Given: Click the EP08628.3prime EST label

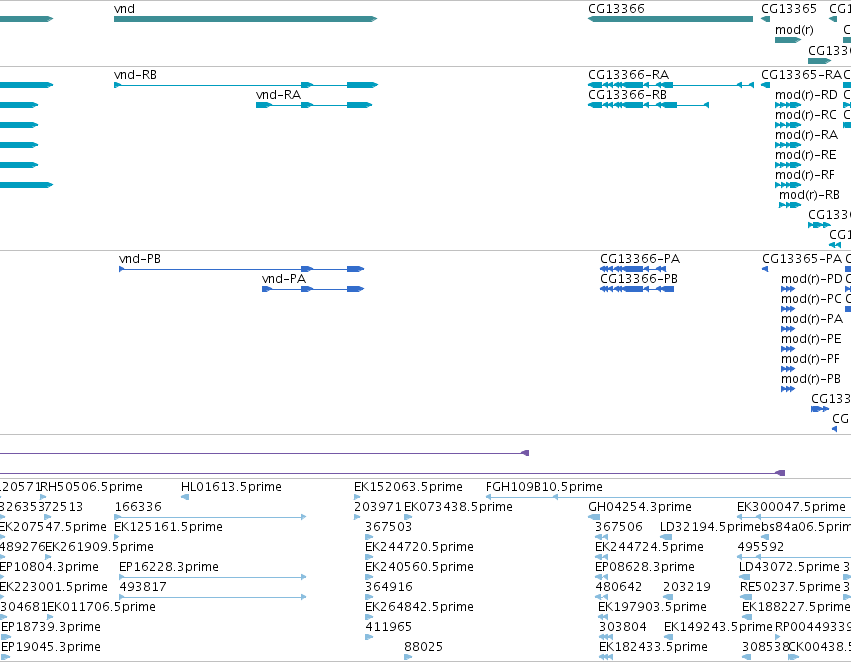Looking at the screenshot, I should 645,567.
